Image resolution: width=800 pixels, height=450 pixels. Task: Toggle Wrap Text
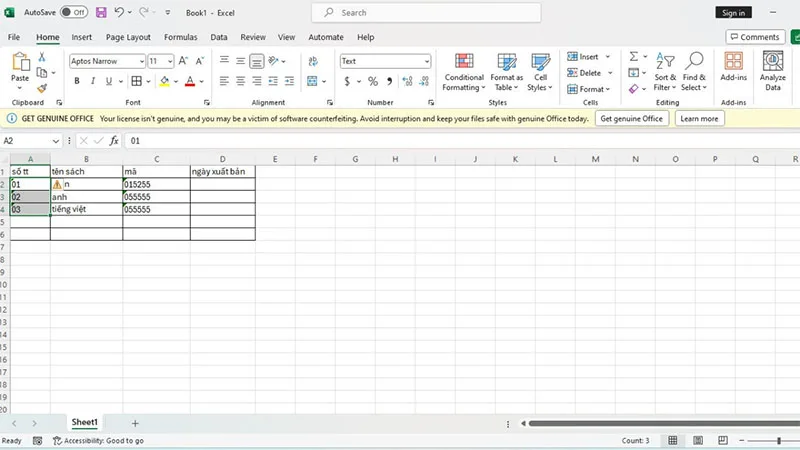[x=313, y=61]
